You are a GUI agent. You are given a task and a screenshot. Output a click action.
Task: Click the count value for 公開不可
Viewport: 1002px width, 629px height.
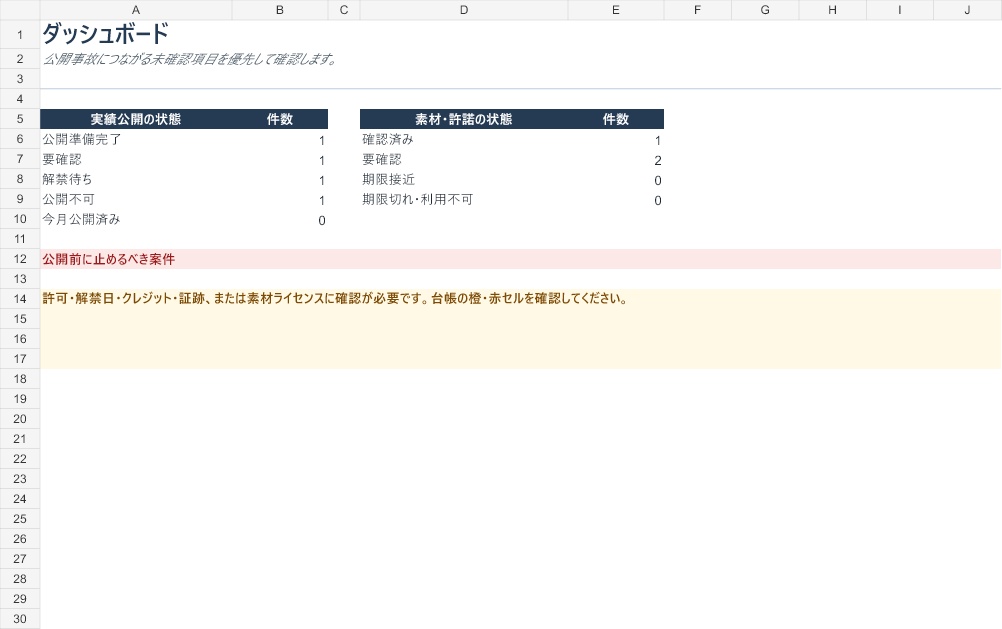(280, 200)
